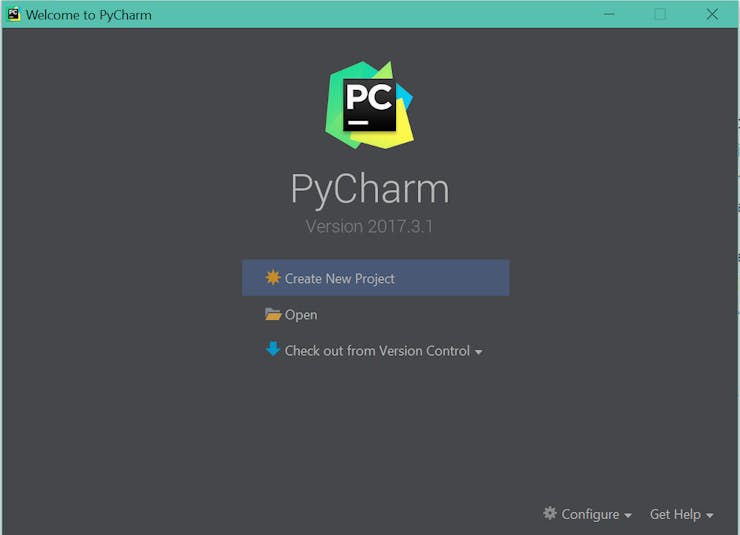Viewport: 740px width, 535px height.
Task: Click the folder icon next to Open
Action: (273, 314)
